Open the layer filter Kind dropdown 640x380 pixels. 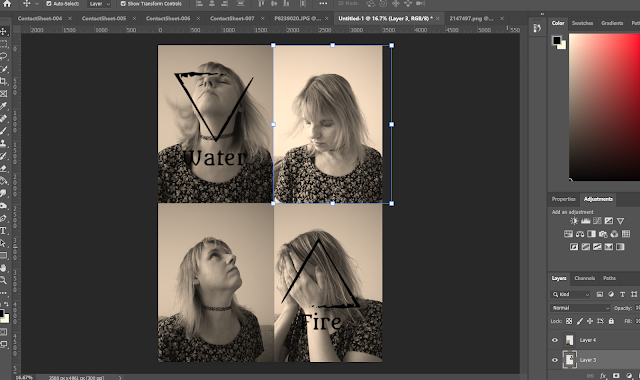pyautogui.click(x=571, y=294)
